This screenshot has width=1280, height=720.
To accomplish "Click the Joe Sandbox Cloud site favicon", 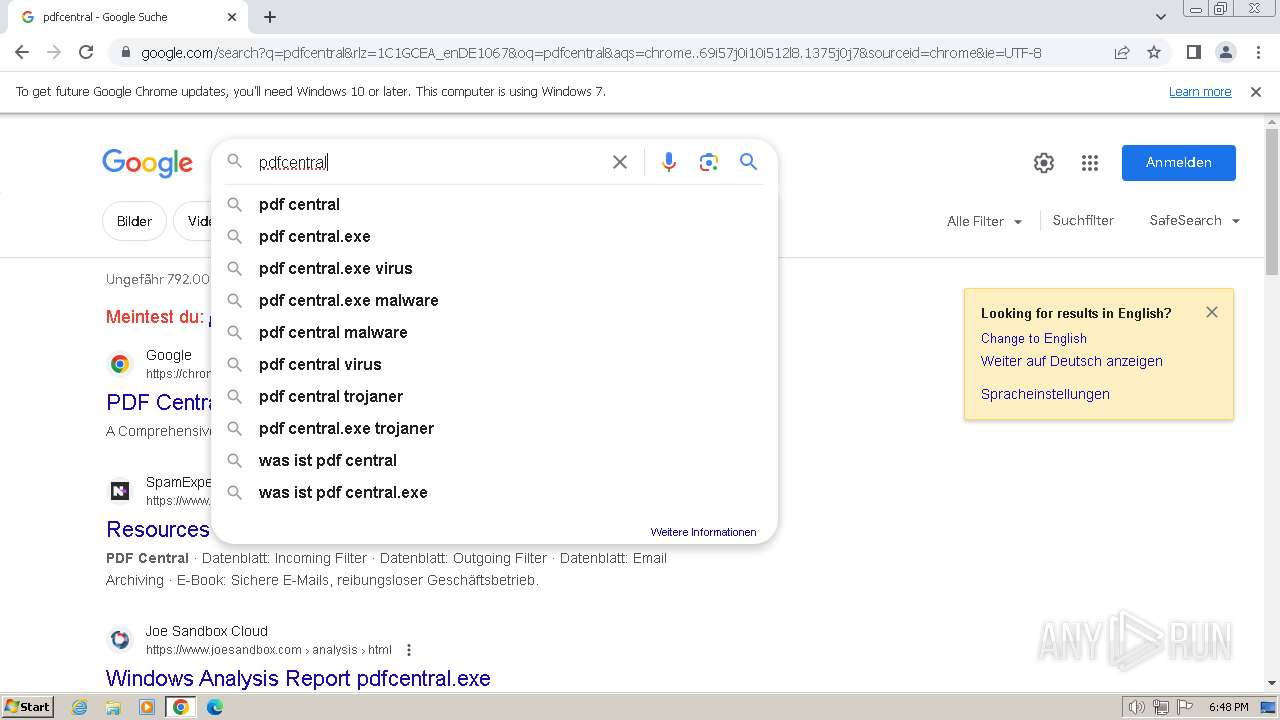I will [120, 639].
